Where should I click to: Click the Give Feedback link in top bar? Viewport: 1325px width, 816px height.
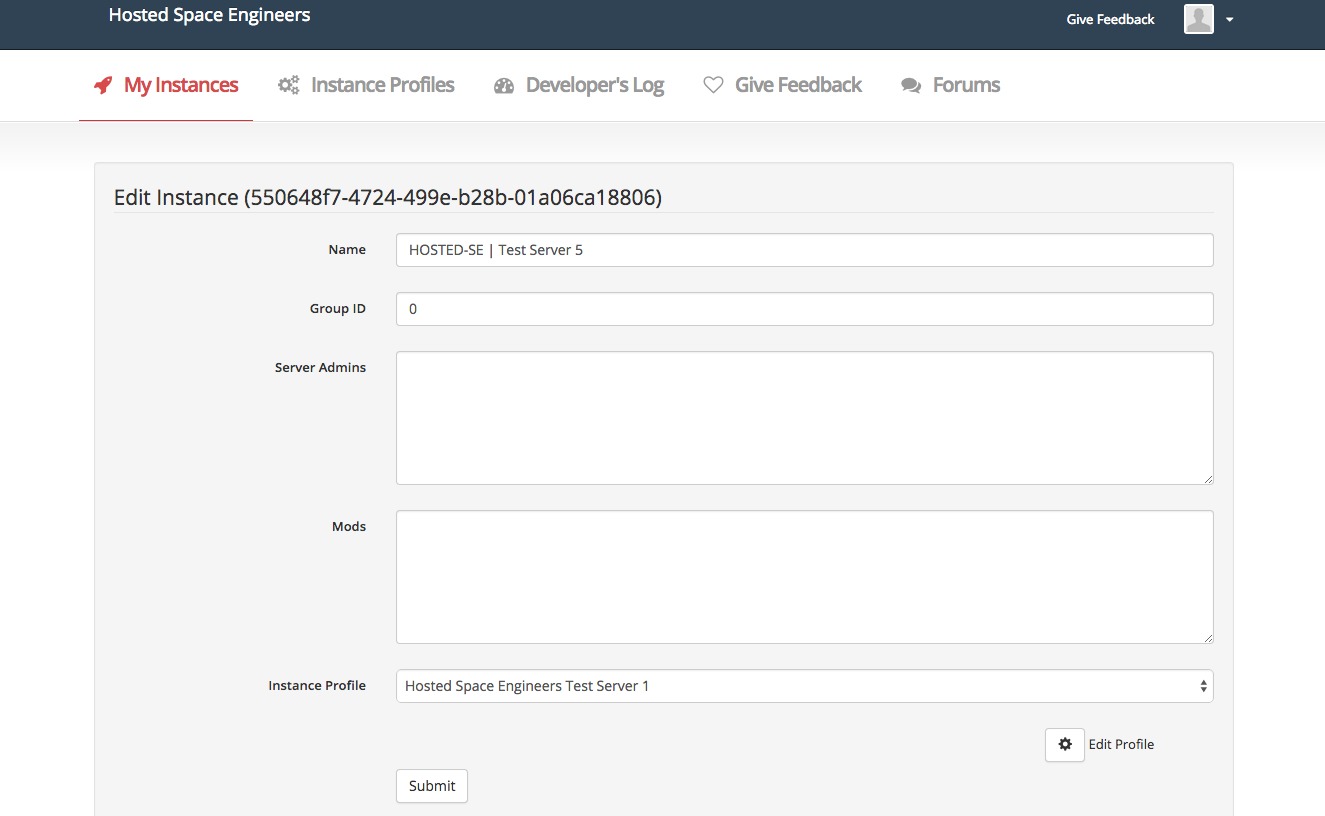[x=1110, y=19]
